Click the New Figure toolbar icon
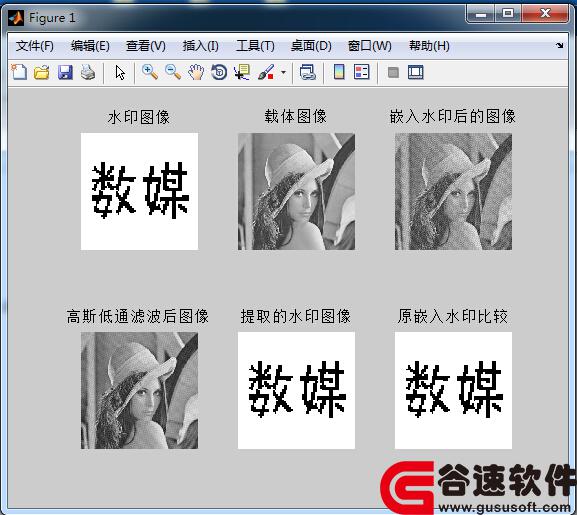Screen dimensions: 577x515 coord(19,72)
